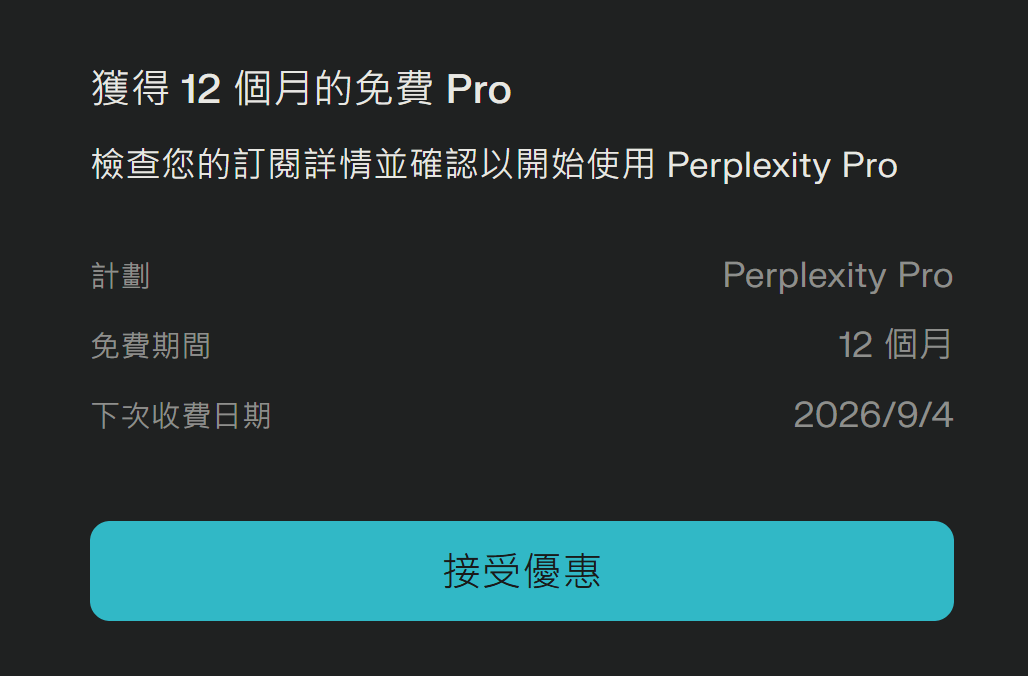Click the Pro text in the headline
This screenshot has width=1028, height=676.
(479, 88)
